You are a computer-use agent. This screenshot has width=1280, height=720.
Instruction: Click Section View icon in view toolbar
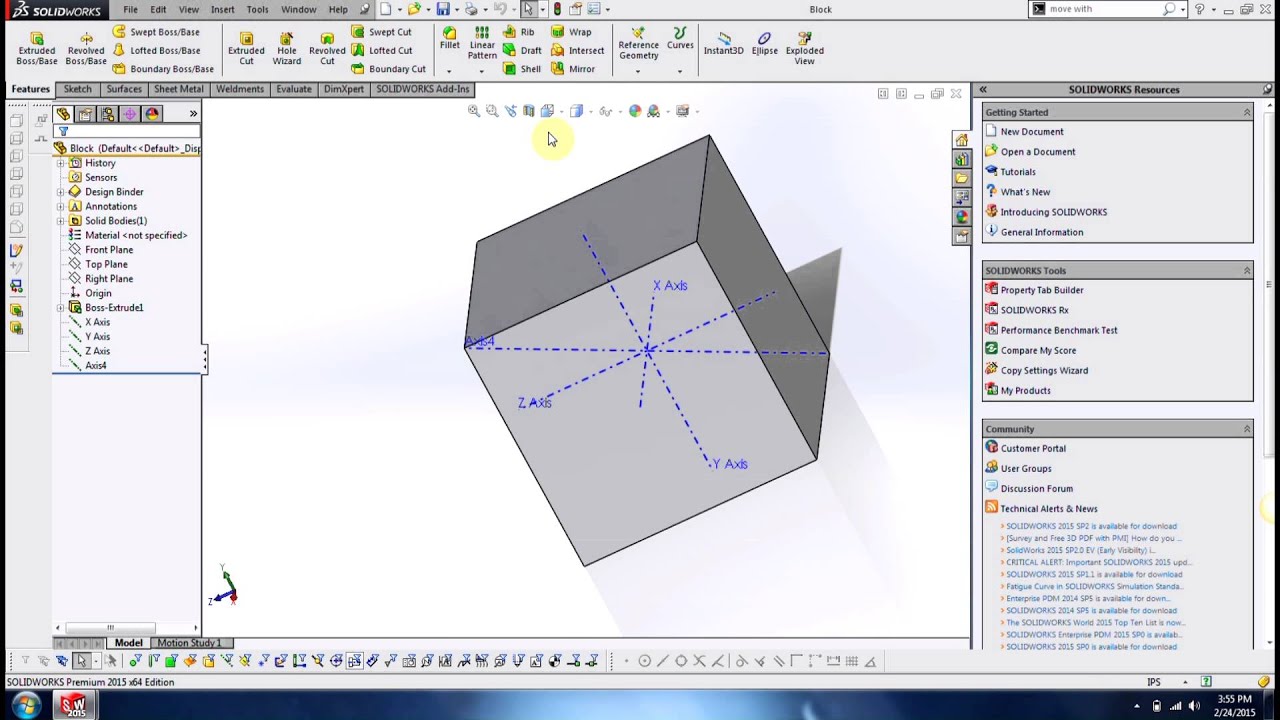pos(529,111)
